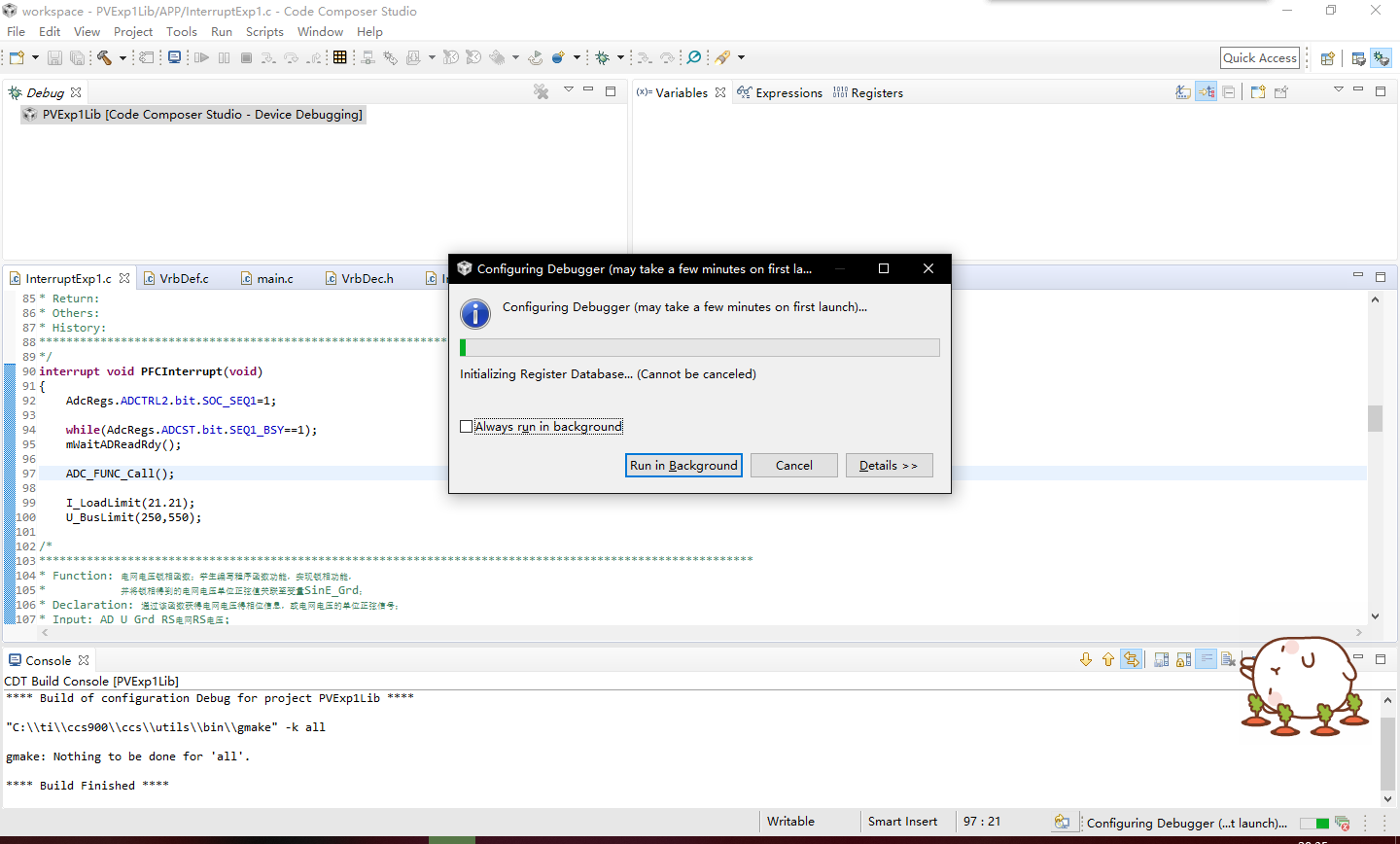Toggle Scroll Lock in the Console
Viewport: 1400px width, 844px height.
coord(1183,659)
